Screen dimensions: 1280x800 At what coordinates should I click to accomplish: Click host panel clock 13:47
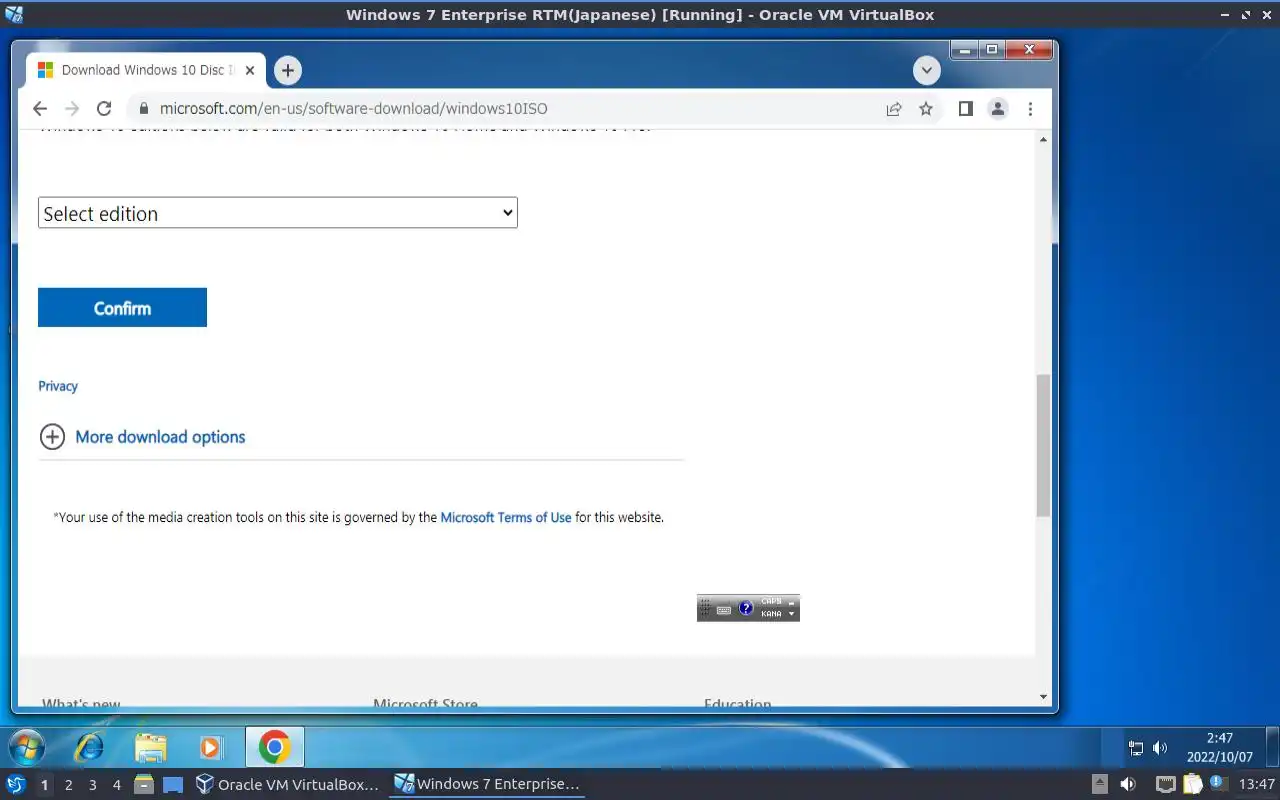point(1257,785)
